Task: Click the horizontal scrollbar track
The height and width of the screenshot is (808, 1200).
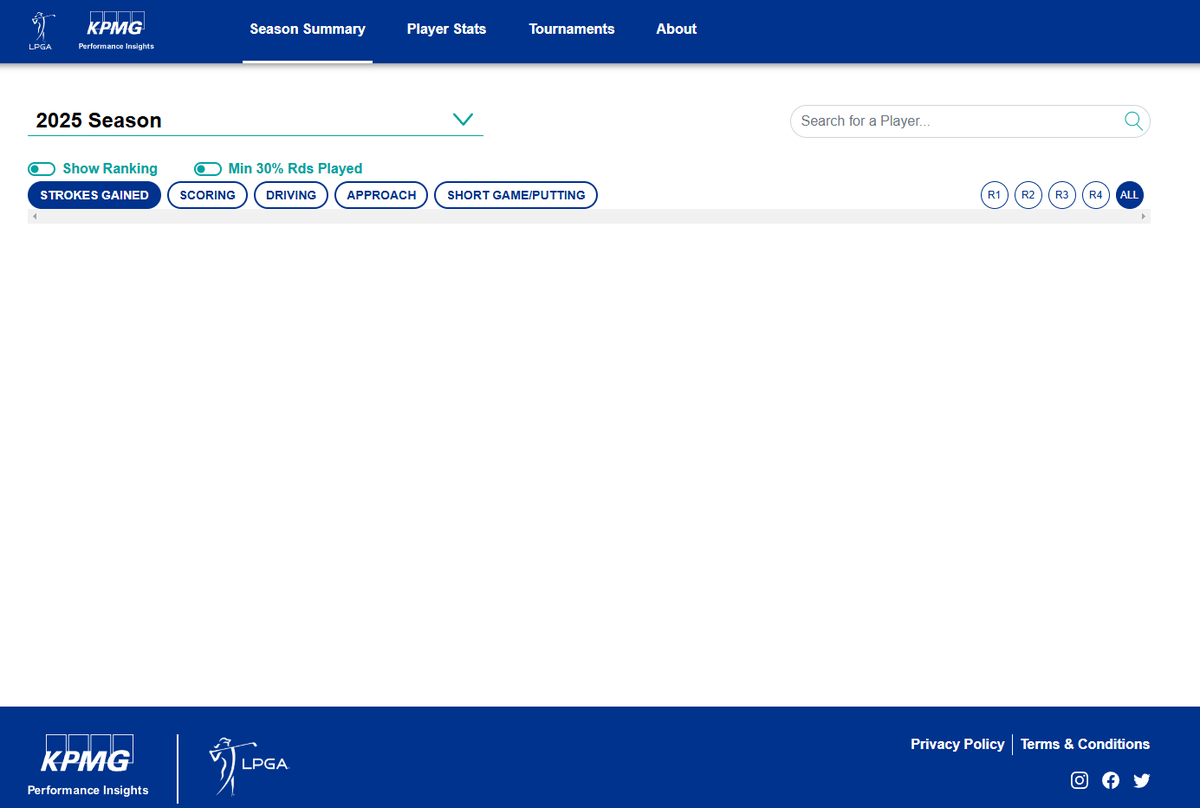Action: (x=589, y=216)
